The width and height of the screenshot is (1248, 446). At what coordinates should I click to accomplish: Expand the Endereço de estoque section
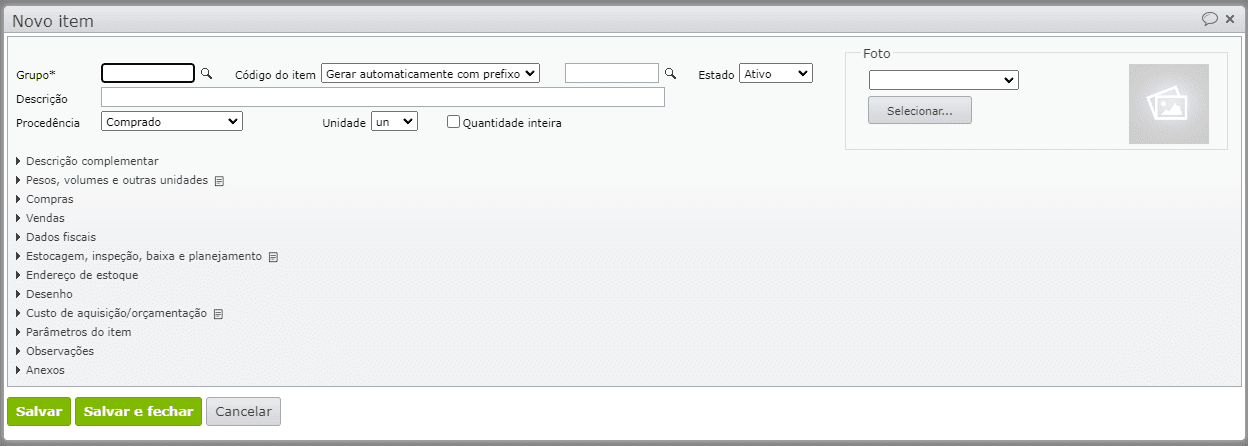coord(77,275)
